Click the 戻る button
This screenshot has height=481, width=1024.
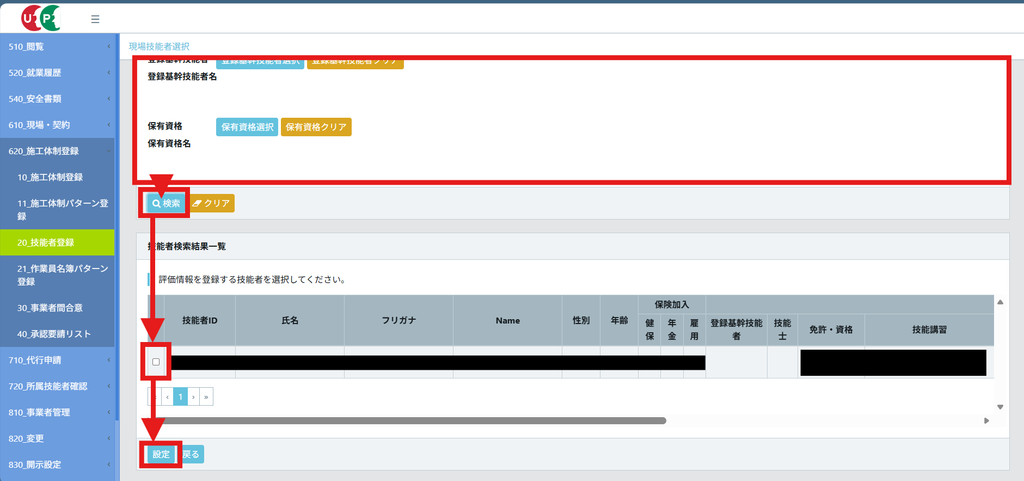[x=191, y=454]
